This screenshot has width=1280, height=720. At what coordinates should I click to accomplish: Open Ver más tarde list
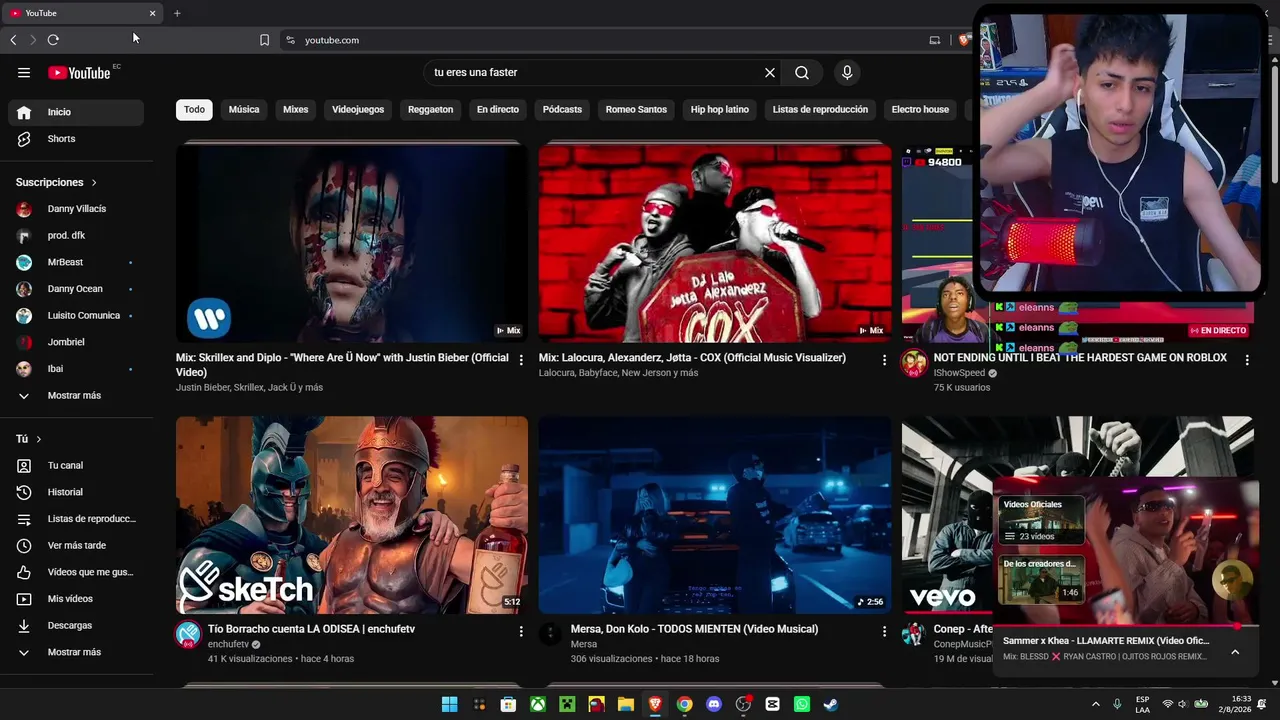pyautogui.click(x=76, y=545)
